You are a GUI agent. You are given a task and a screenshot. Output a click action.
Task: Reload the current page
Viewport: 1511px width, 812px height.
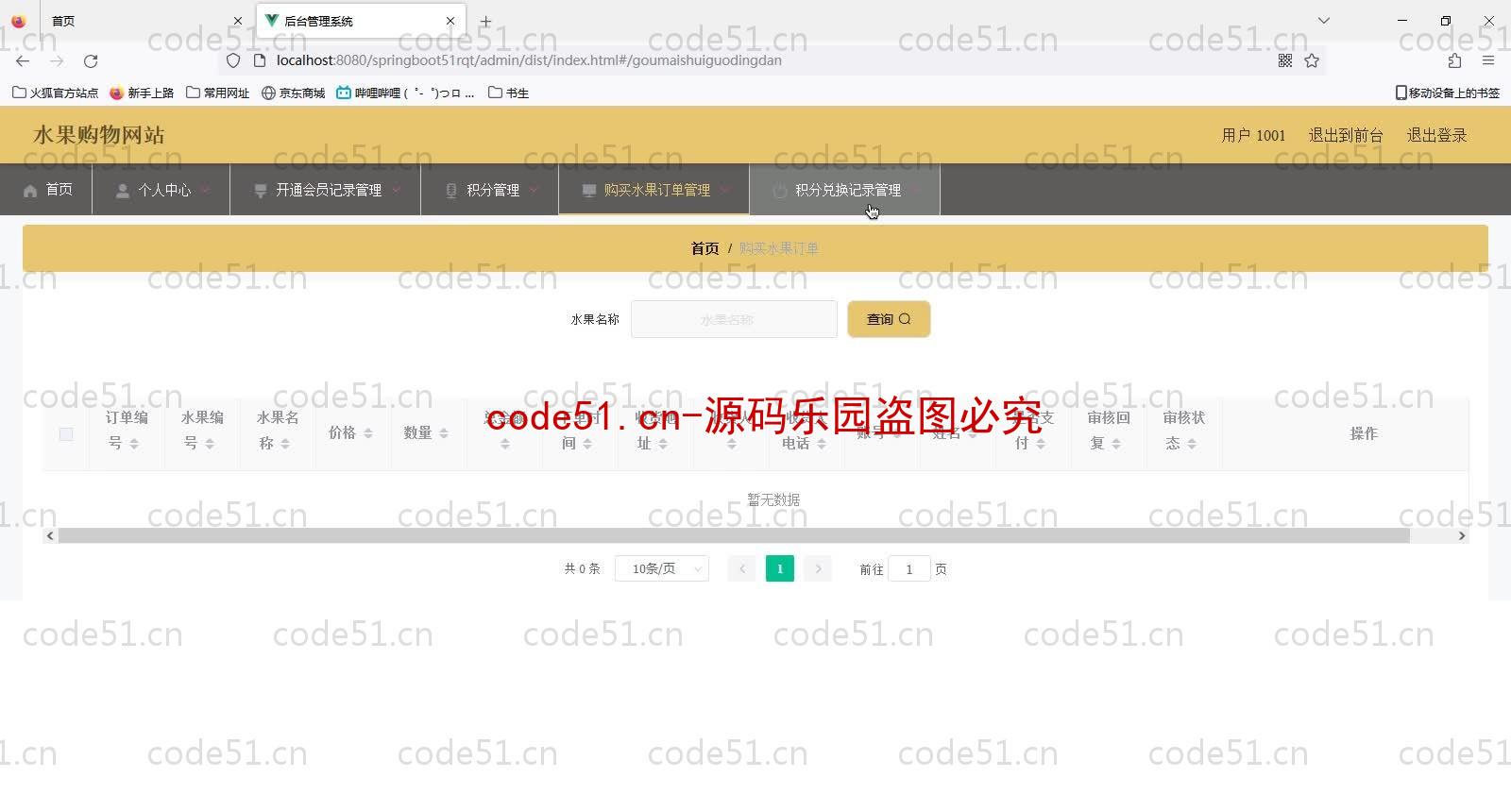tap(91, 60)
